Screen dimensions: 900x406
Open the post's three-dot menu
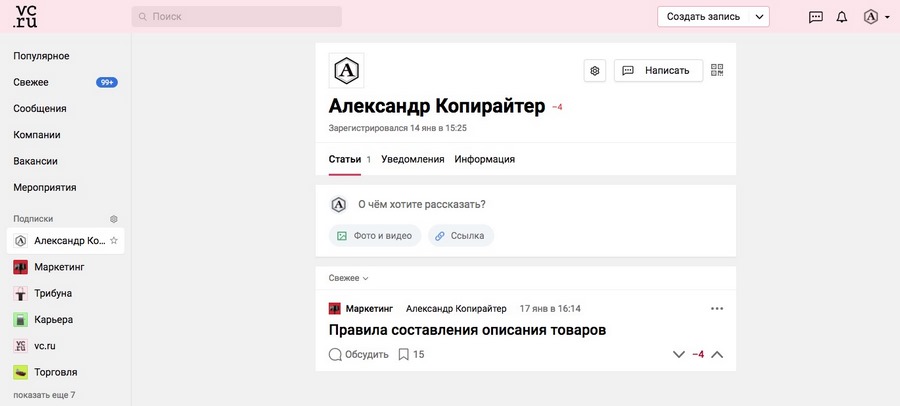(x=717, y=308)
